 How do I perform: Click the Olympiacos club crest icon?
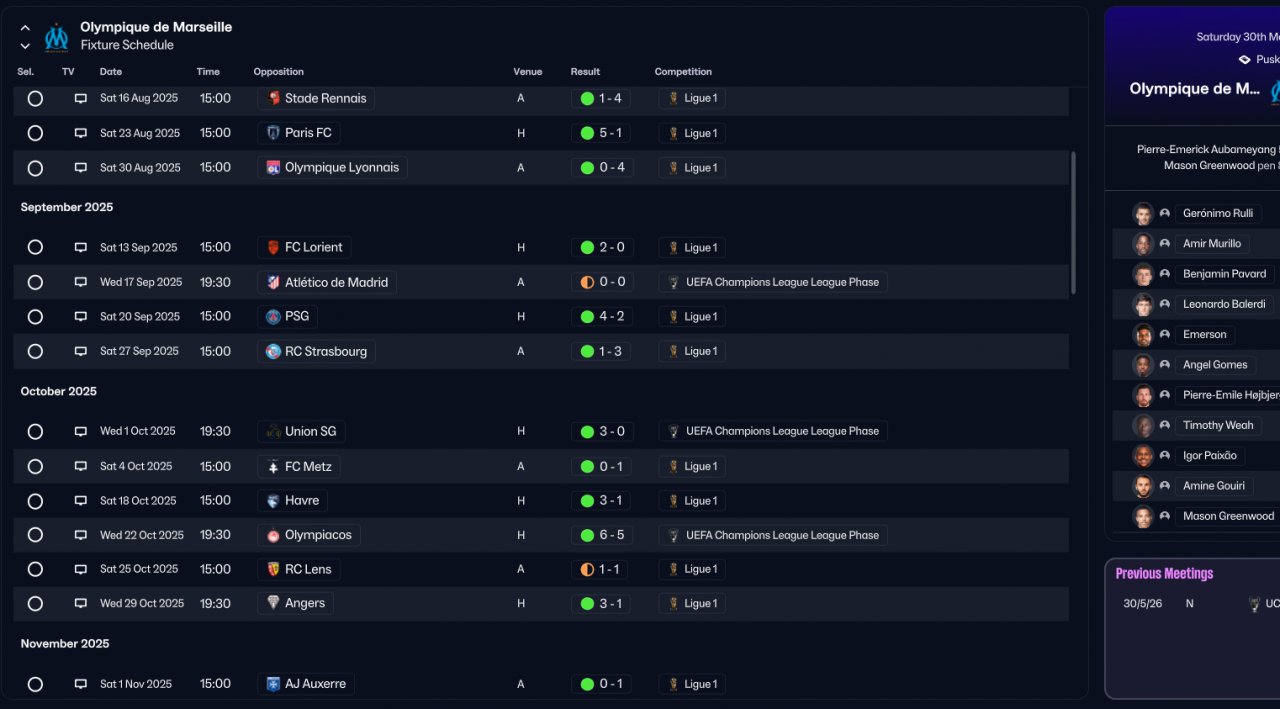tap(273, 535)
